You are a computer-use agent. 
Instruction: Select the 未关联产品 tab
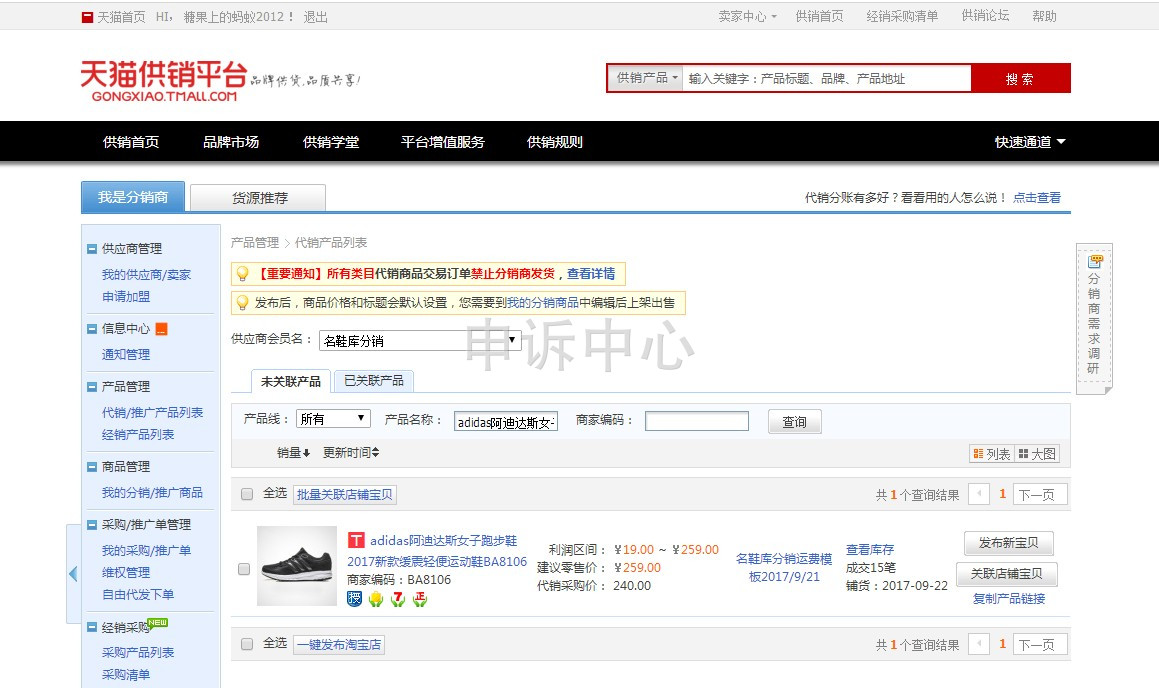(x=290, y=381)
